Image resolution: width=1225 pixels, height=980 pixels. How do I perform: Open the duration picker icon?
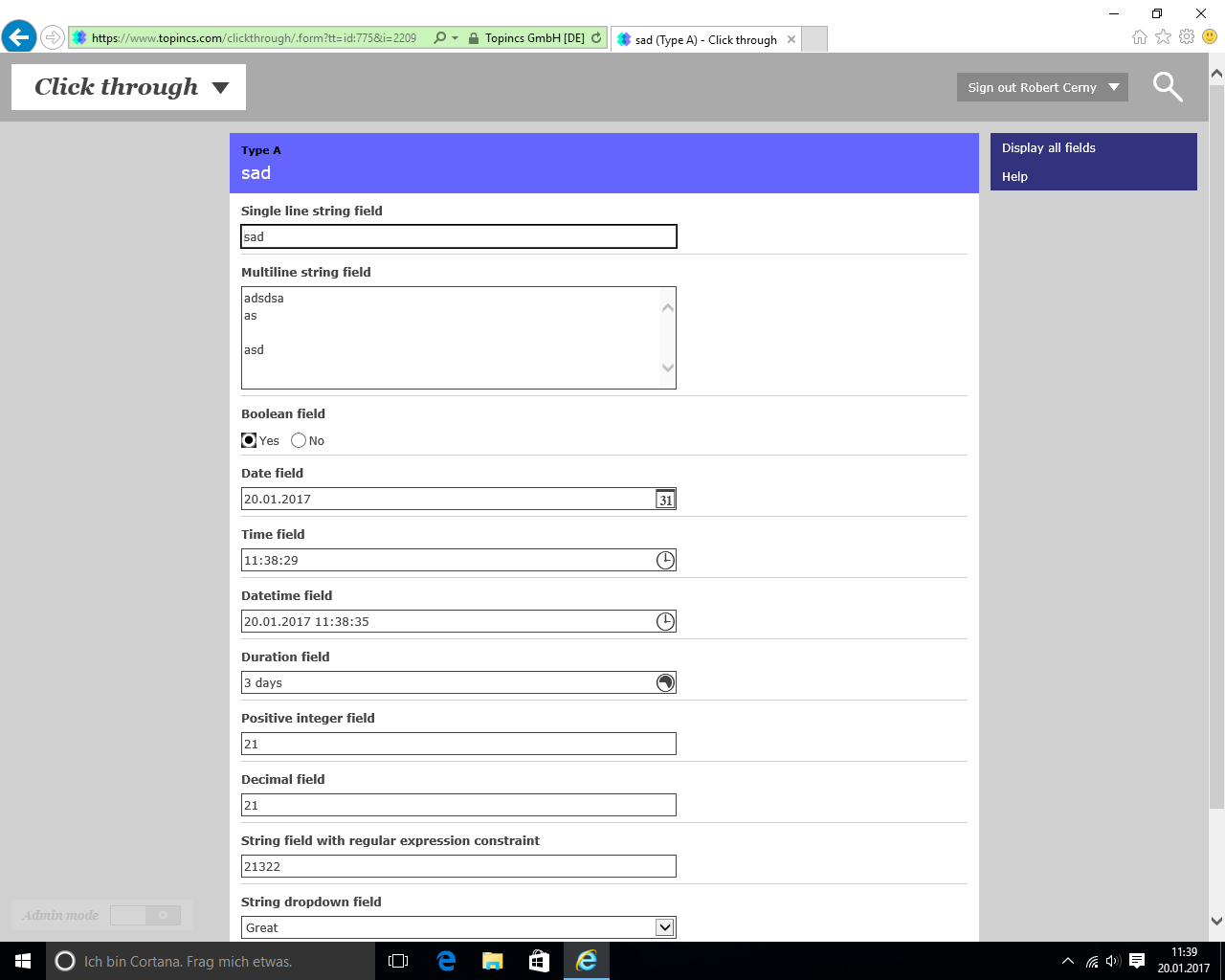click(x=665, y=683)
